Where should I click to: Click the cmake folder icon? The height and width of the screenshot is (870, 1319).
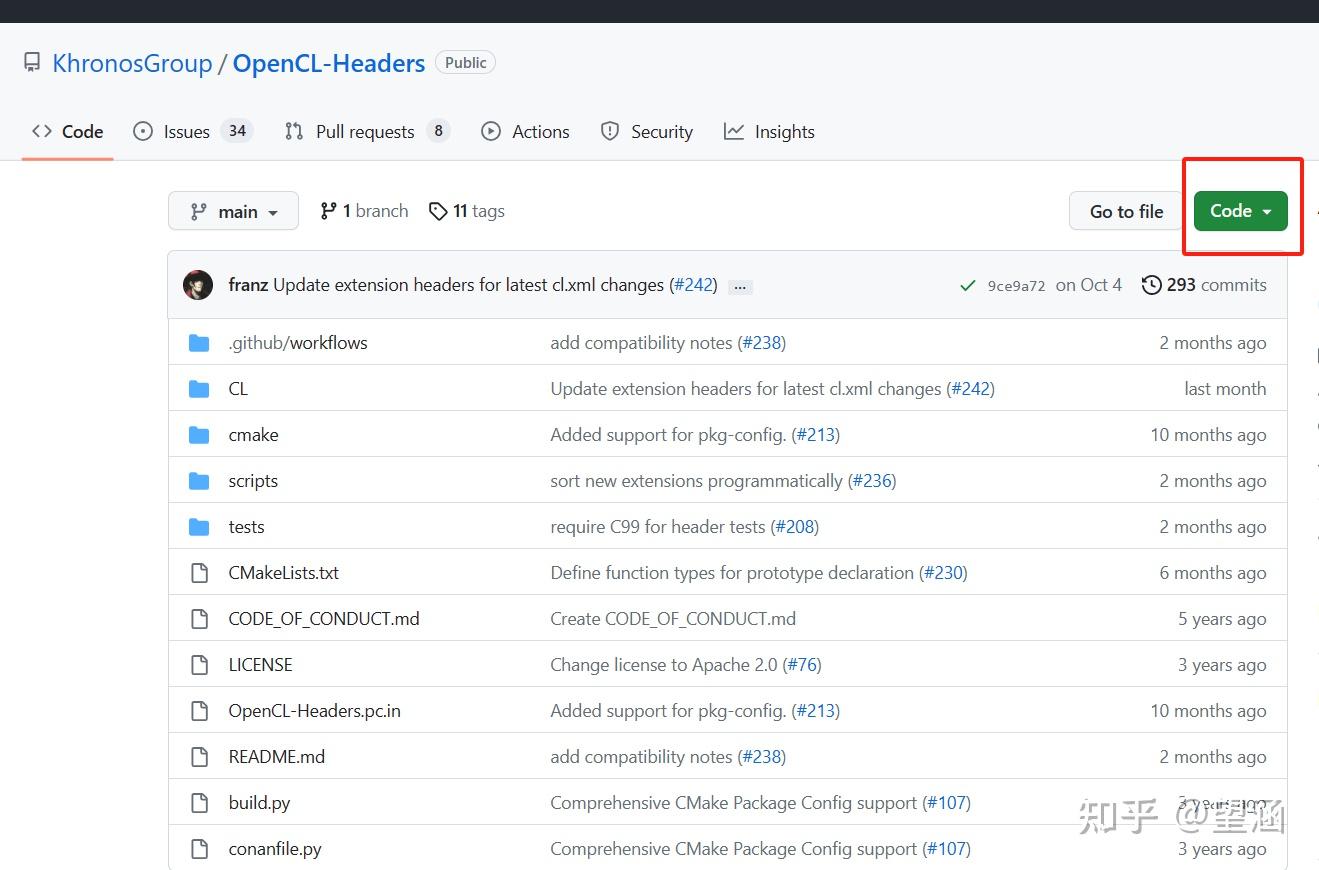[199, 435]
